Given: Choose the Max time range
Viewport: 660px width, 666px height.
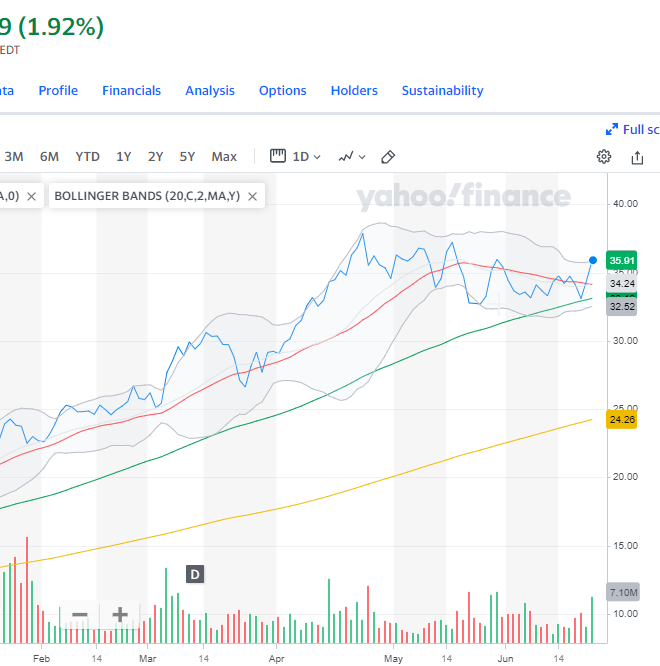Looking at the screenshot, I should click(x=224, y=157).
